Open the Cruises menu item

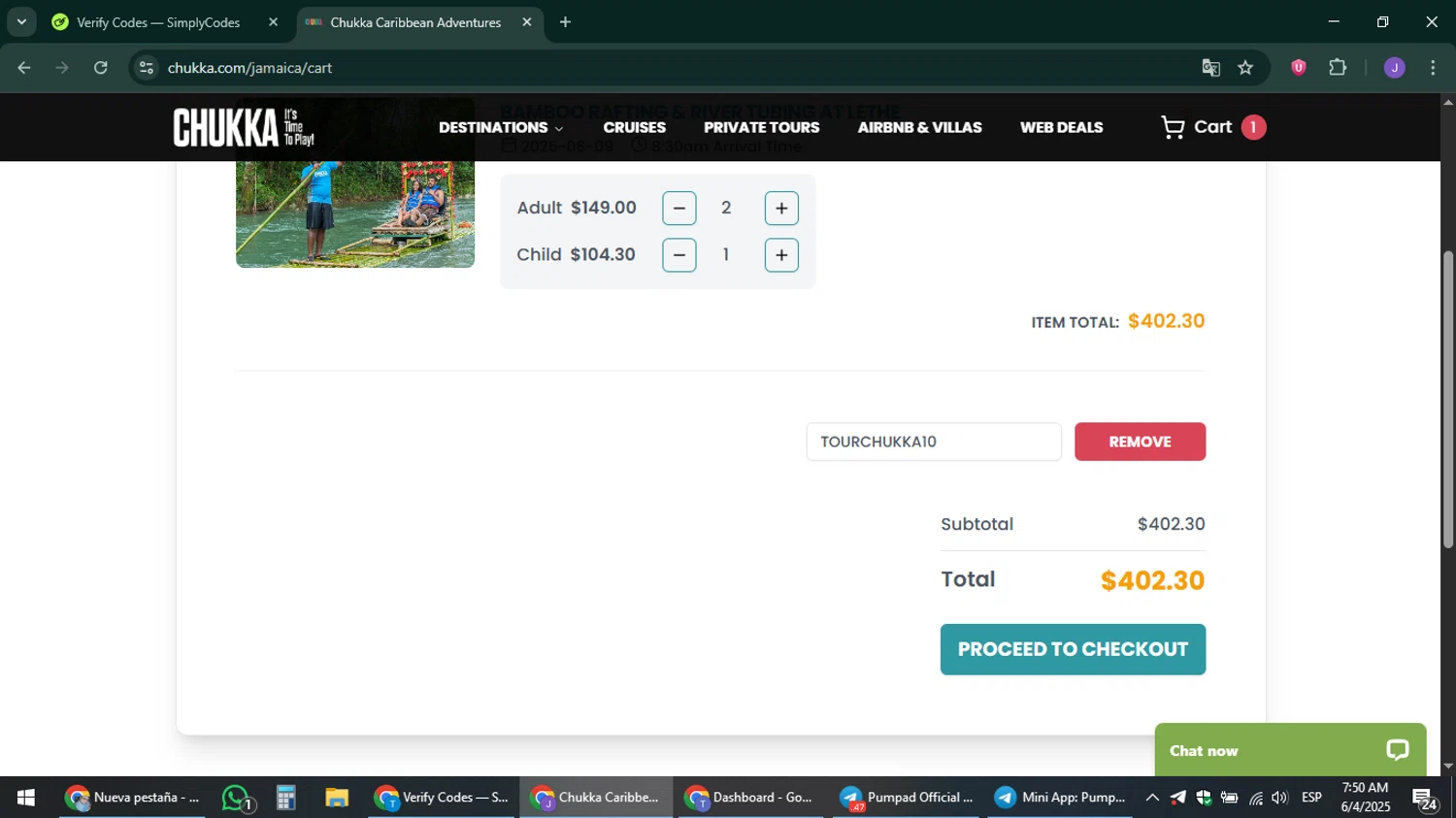(634, 127)
